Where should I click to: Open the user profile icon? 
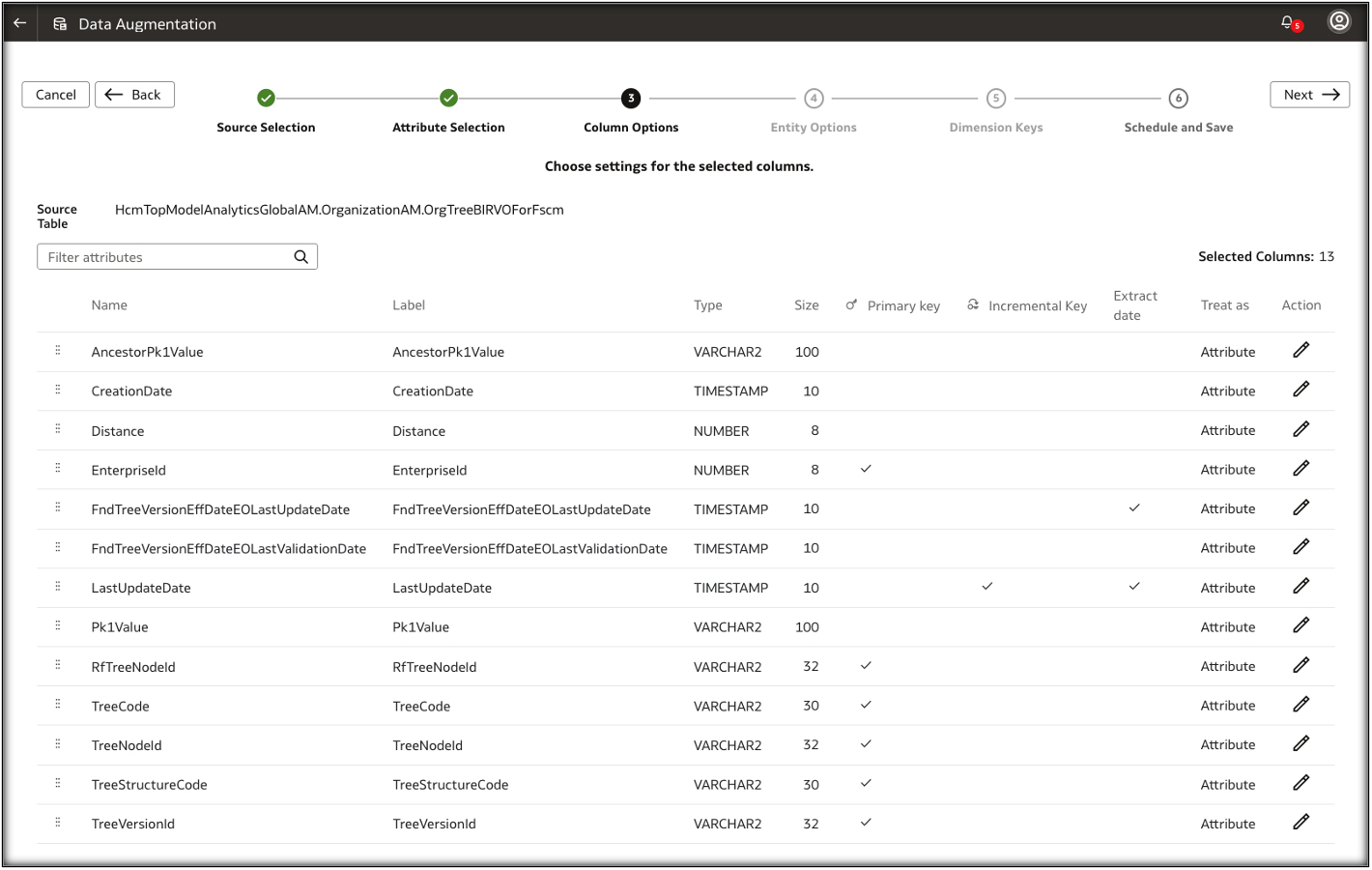[x=1338, y=22]
